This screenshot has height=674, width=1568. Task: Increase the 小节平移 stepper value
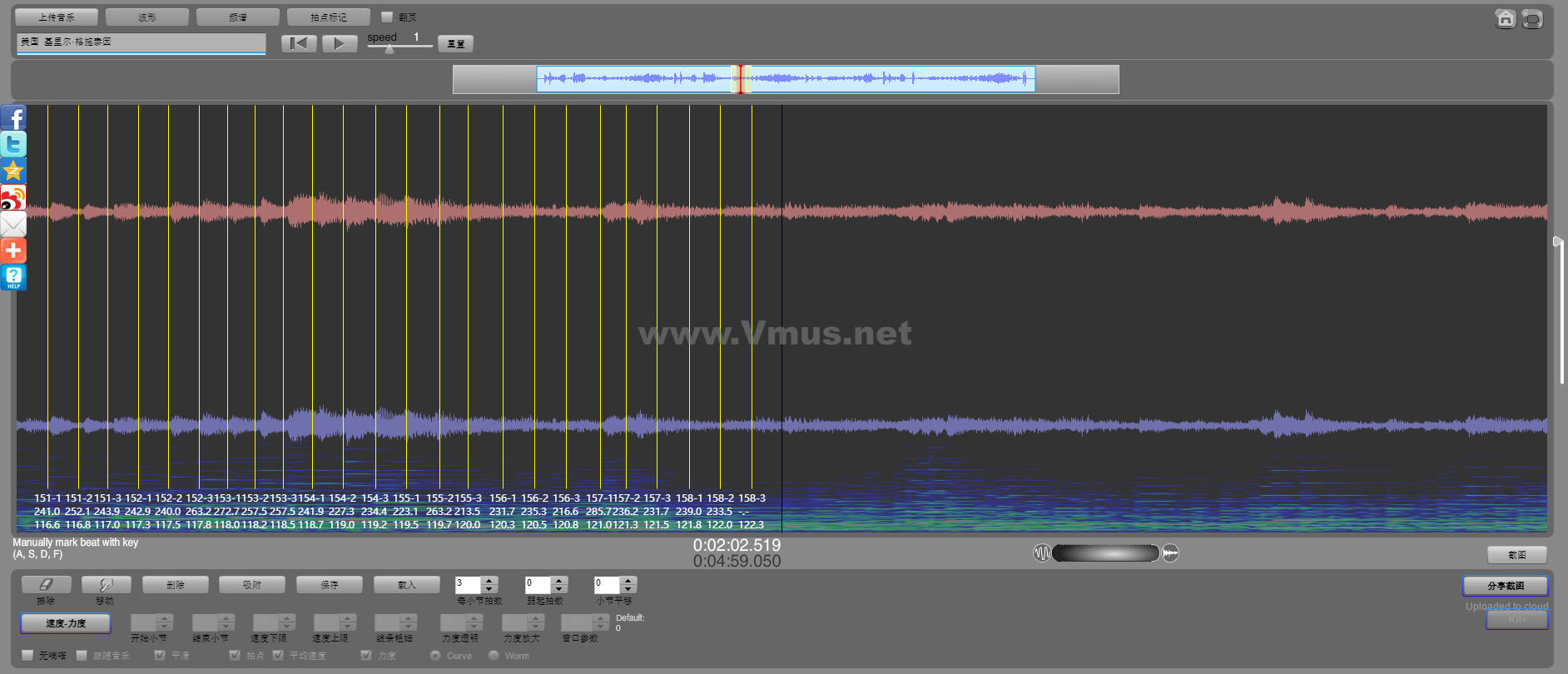coord(628,581)
